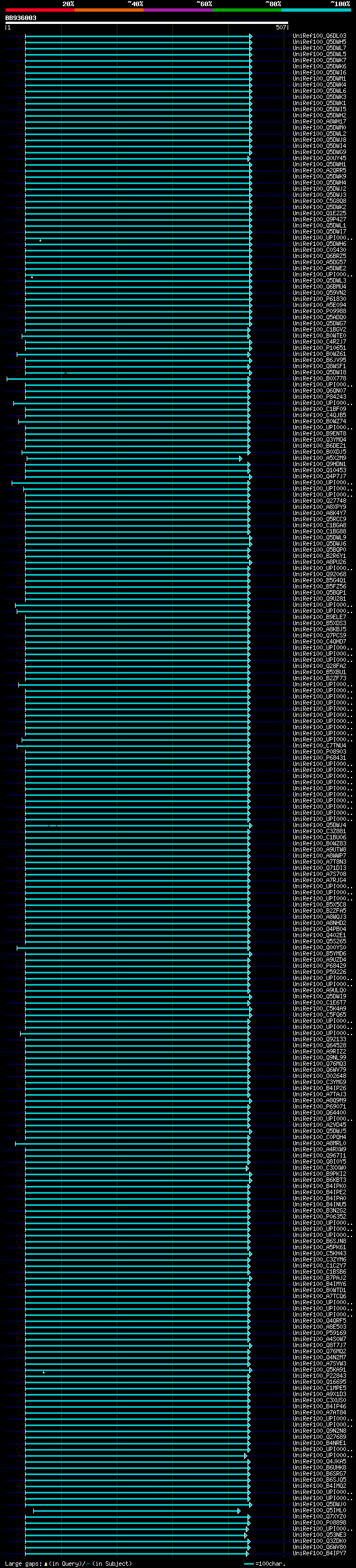The height and width of the screenshot is (1568, 356).
Task: Select the UniRef100_Q7PCS9 label
Action: coord(319,635)
